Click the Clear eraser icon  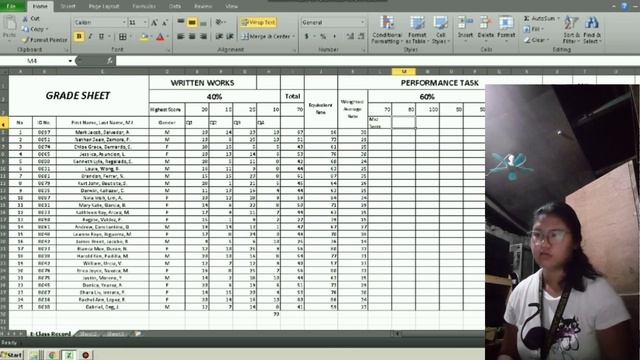[527, 40]
